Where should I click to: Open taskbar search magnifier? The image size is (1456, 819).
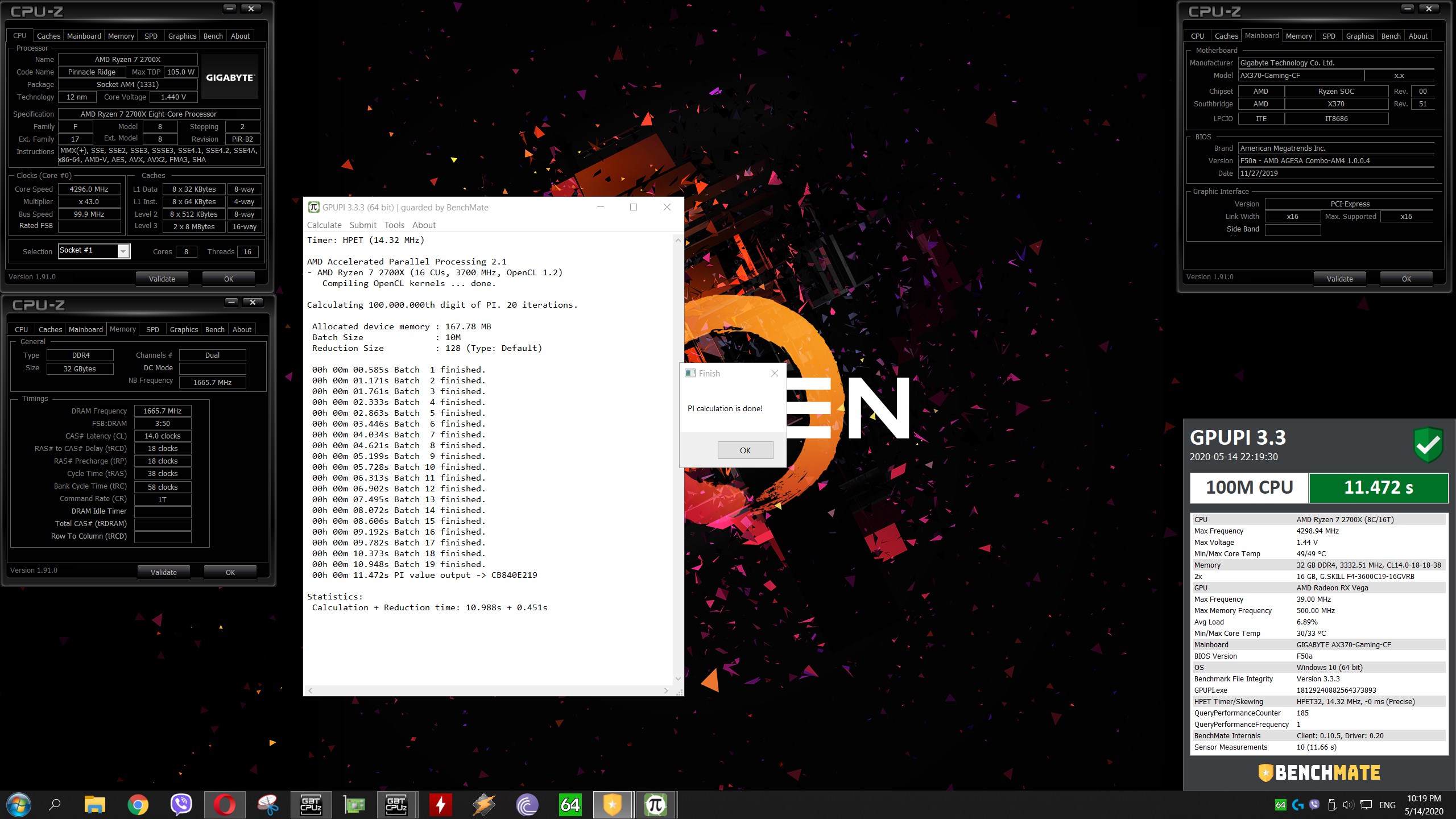[55, 805]
